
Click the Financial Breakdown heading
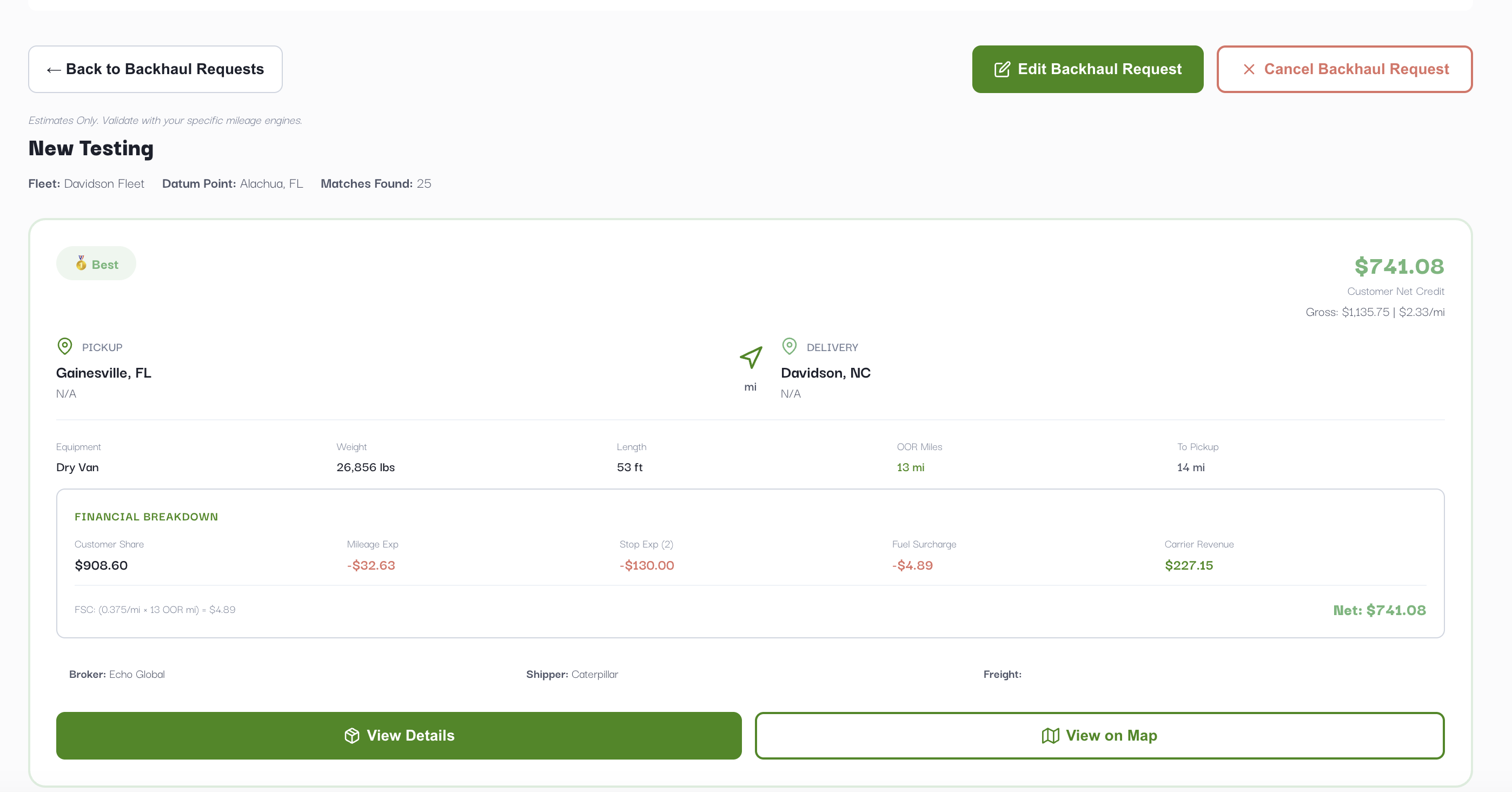tap(146, 517)
